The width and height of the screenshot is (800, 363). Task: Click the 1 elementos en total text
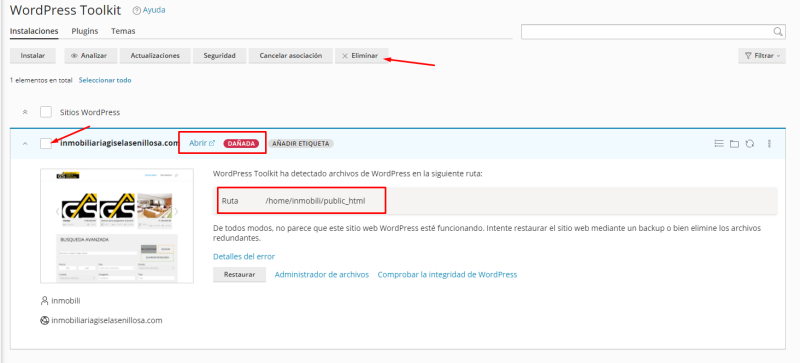click(41, 80)
